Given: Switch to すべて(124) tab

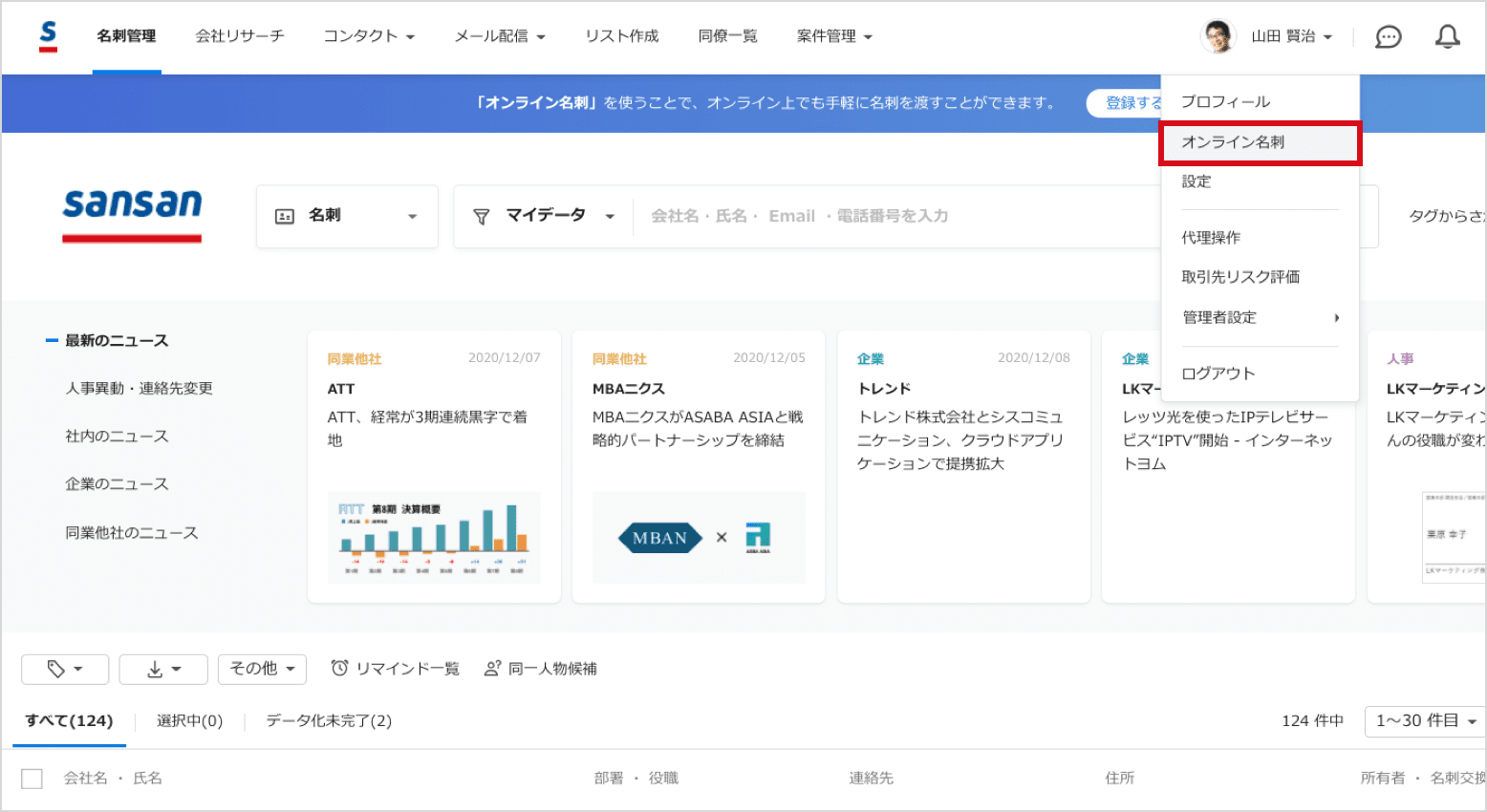Looking at the screenshot, I should pyautogui.click(x=69, y=721).
